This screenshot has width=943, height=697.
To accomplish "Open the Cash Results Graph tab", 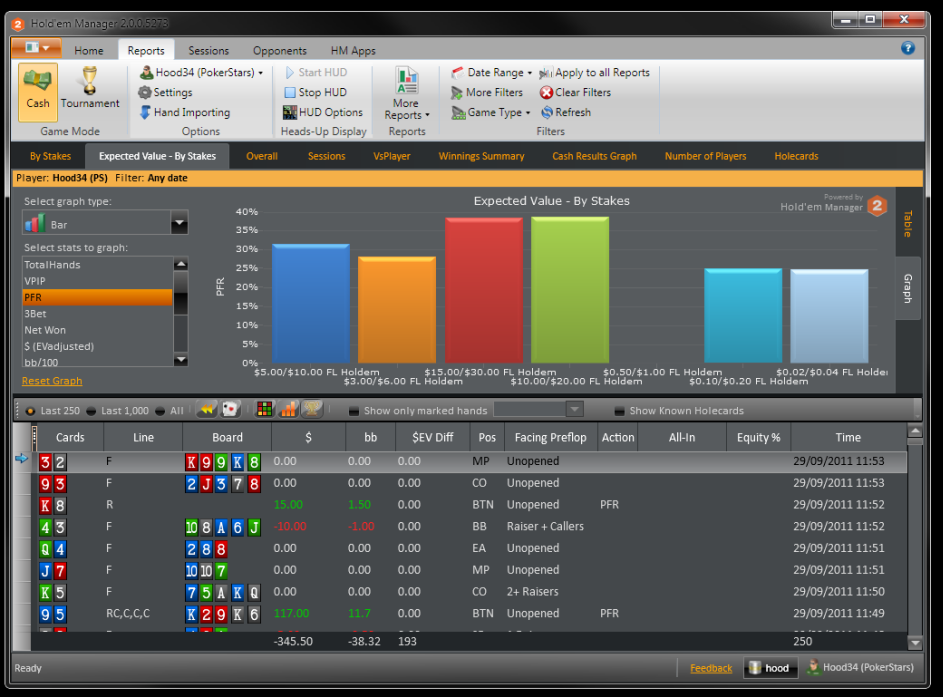I will (x=594, y=156).
